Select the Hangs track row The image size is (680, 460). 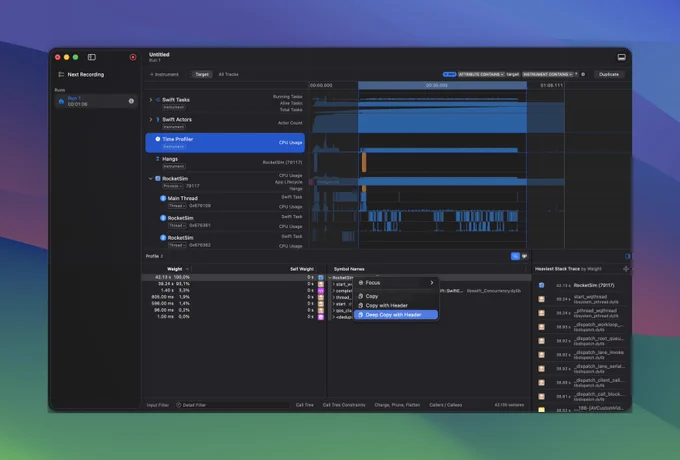(x=225, y=163)
